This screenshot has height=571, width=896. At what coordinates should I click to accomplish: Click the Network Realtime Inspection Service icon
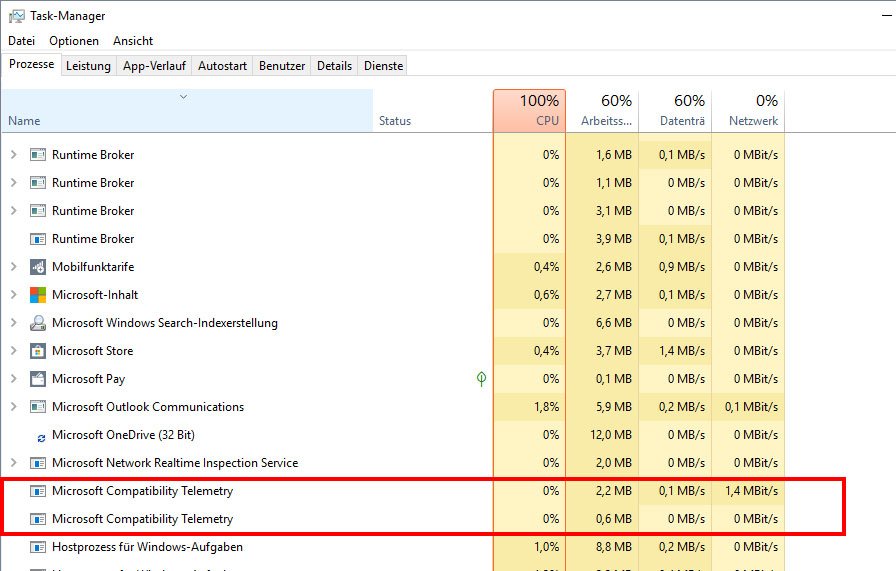pos(38,463)
